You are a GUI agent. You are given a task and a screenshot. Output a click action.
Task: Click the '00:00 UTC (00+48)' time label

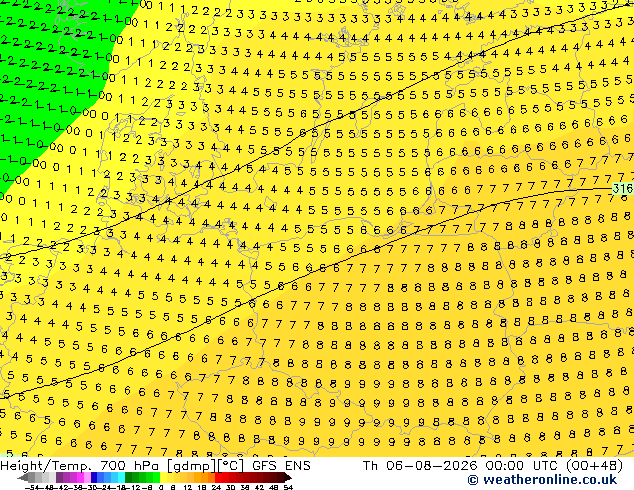(x=554, y=466)
